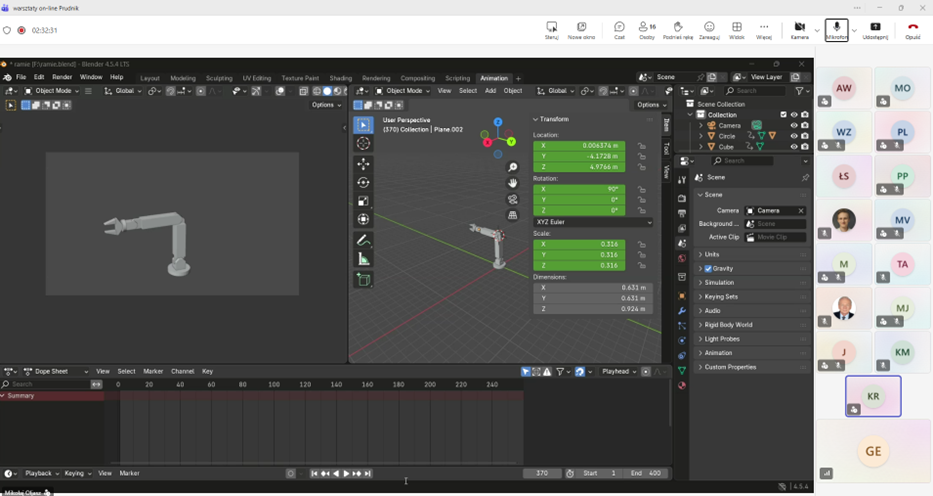
Task: Click the viewport zoom magnifier icon
Action: tap(513, 168)
